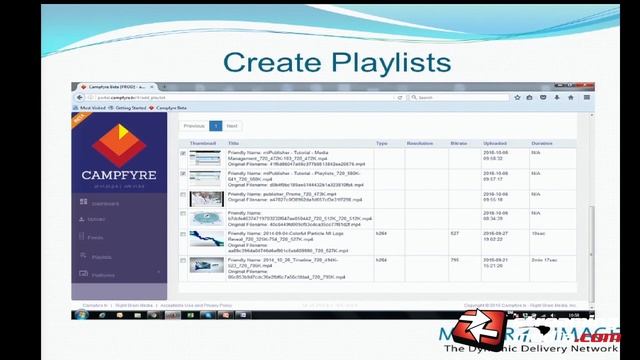Bookmark this page with the star icon
Screen dimensions: 640x360
(517, 98)
